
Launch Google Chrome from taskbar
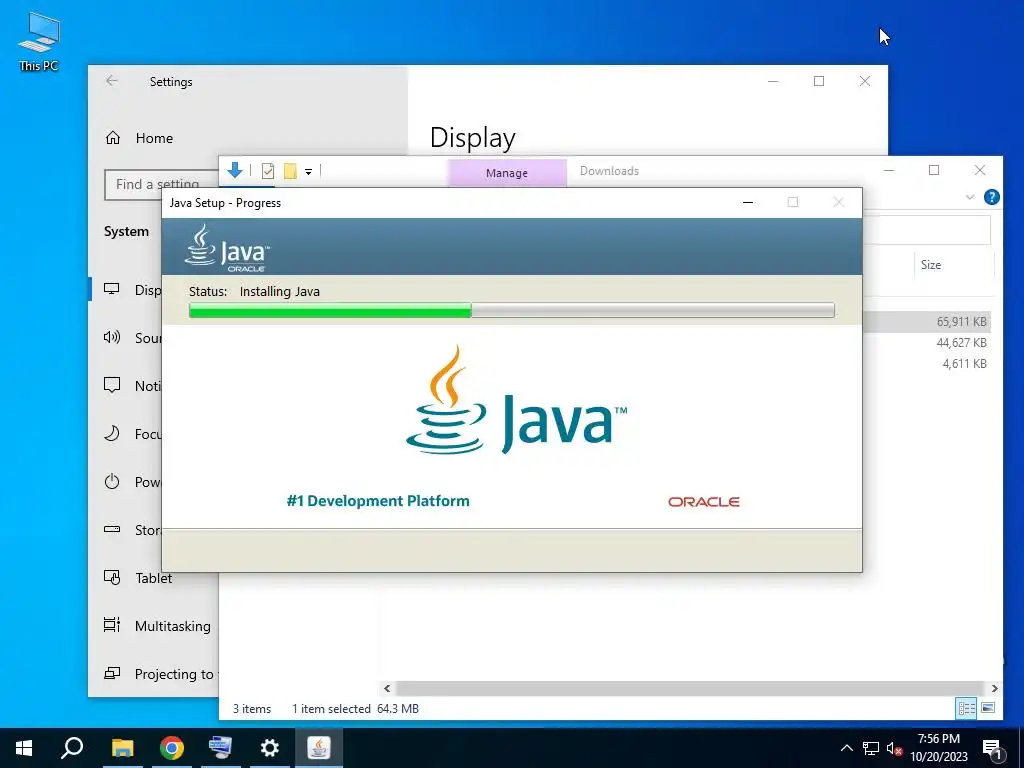(x=172, y=748)
